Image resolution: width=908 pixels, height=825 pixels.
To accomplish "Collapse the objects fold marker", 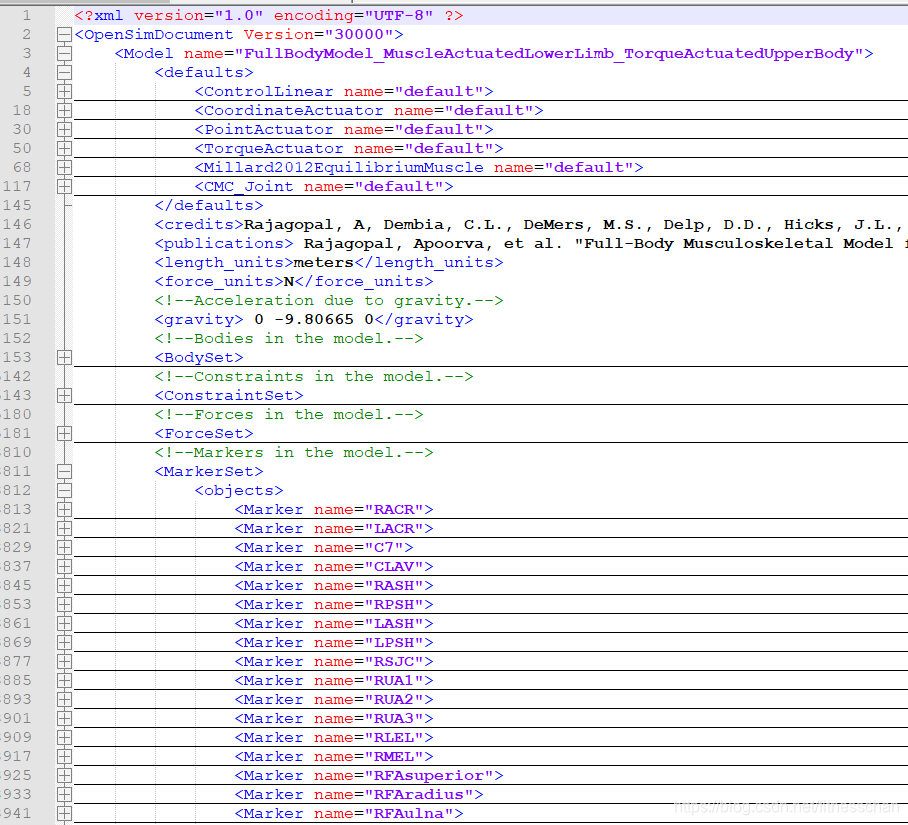I will tap(64, 491).
